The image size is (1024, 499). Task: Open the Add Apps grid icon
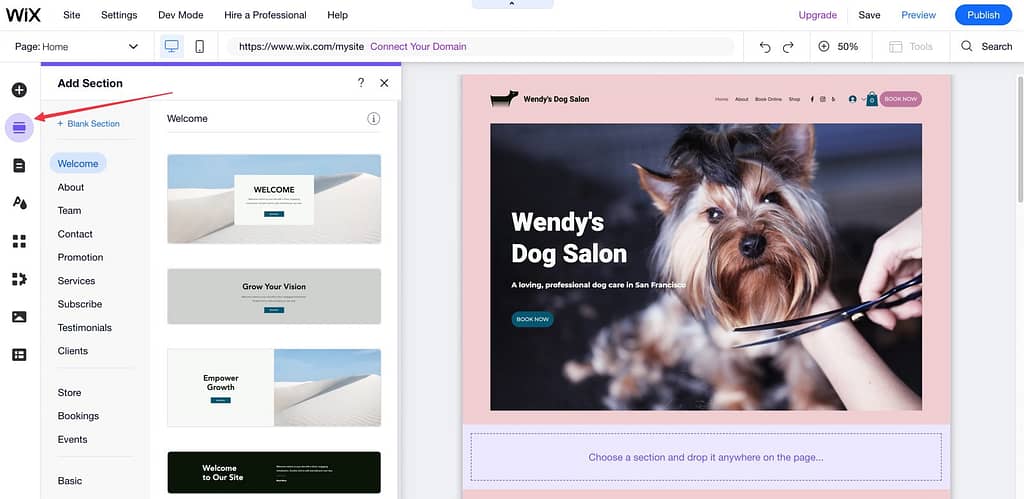20,241
